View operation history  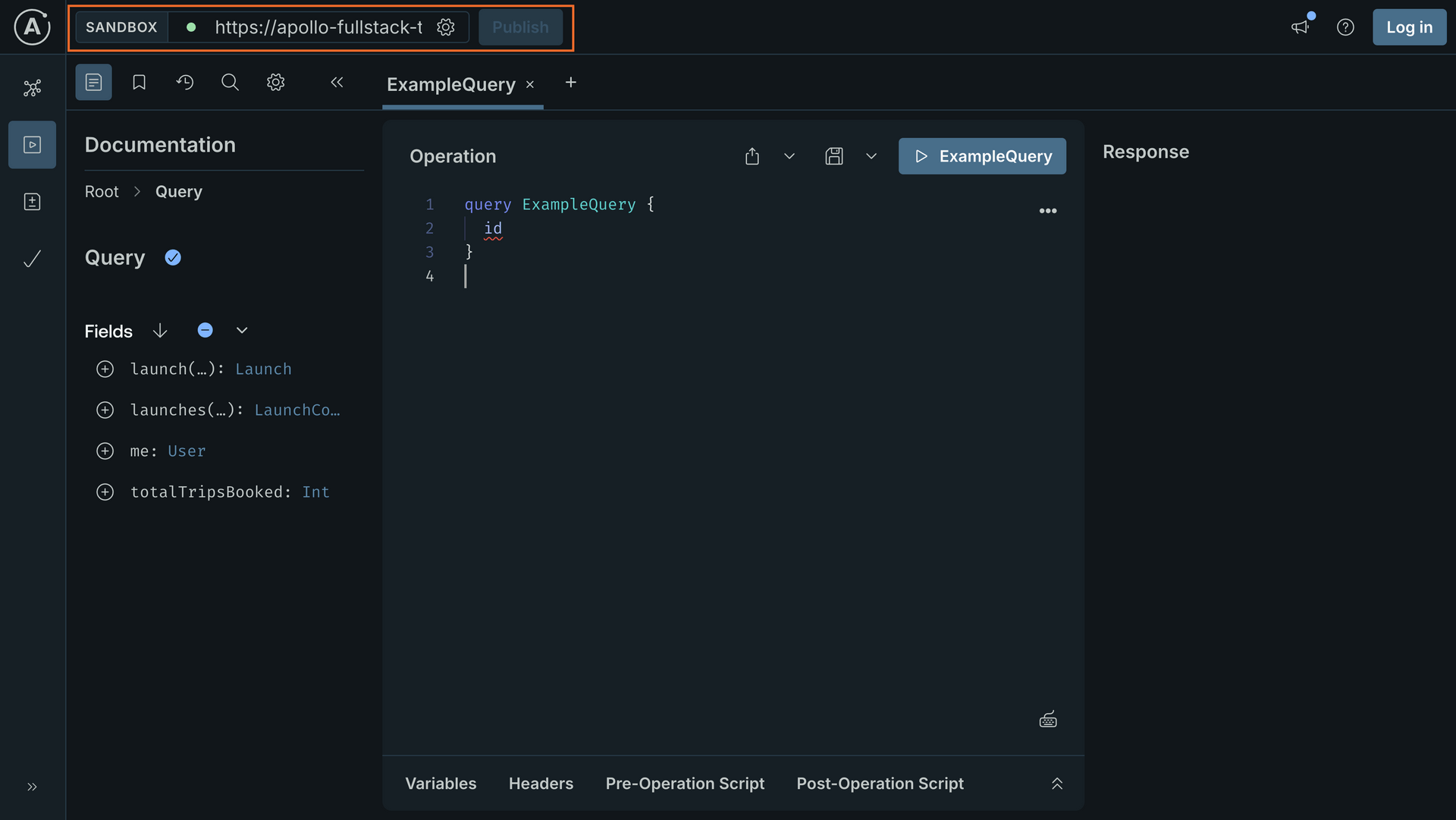(x=185, y=82)
